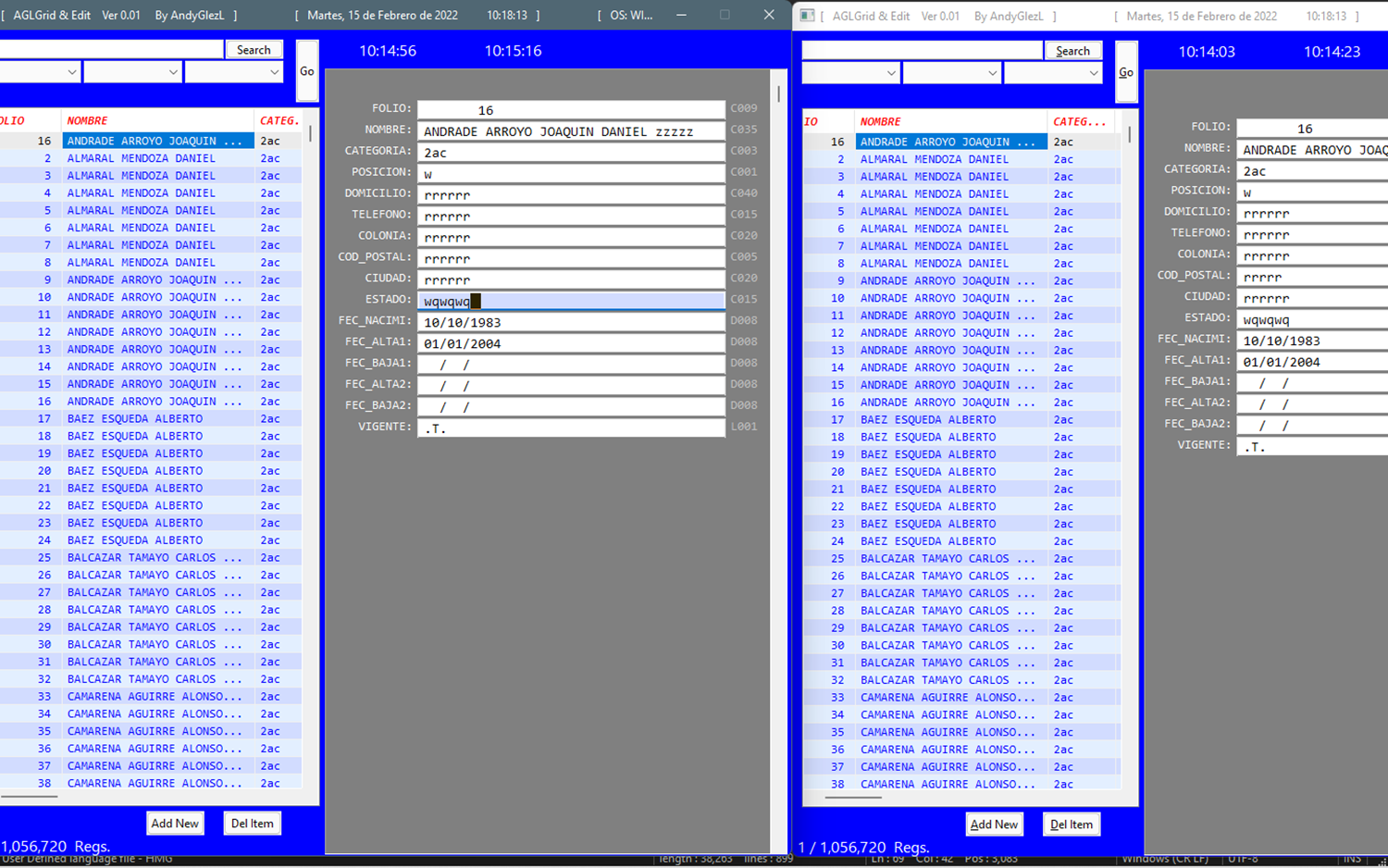Click Del Item in the left panel
The width and height of the screenshot is (1388, 868).
click(x=252, y=823)
